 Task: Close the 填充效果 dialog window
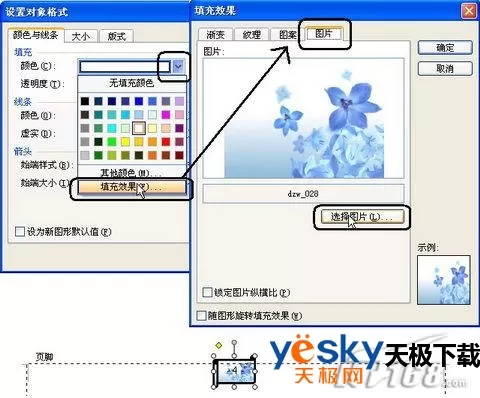pos(469,11)
